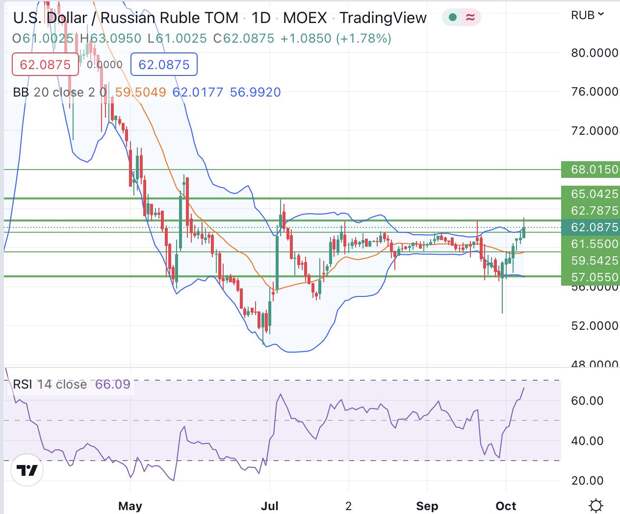
Task: Click the RSI 60.00 scale value
Action: pos(587,401)
